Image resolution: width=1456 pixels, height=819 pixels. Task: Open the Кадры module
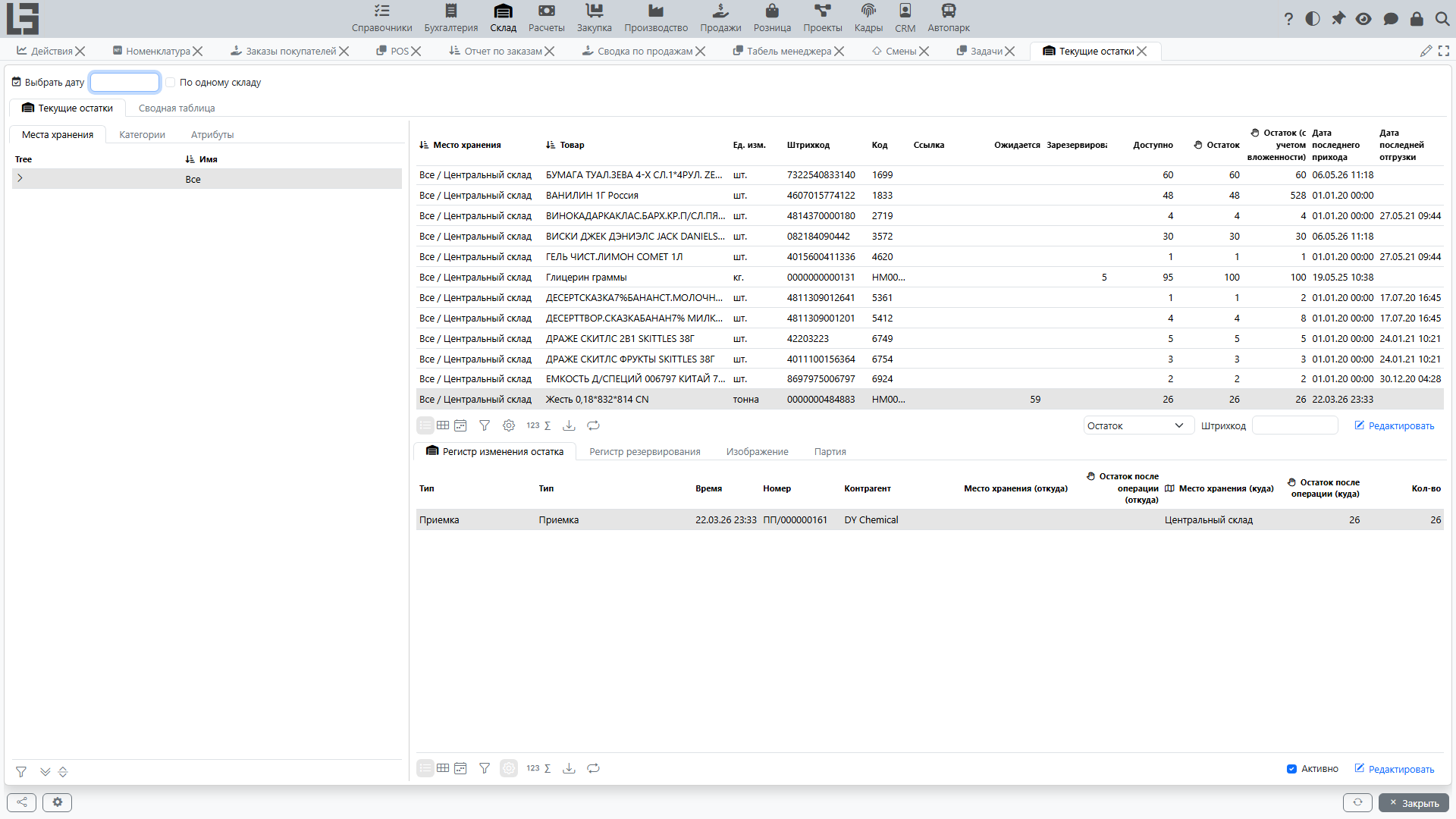[868, 18]
